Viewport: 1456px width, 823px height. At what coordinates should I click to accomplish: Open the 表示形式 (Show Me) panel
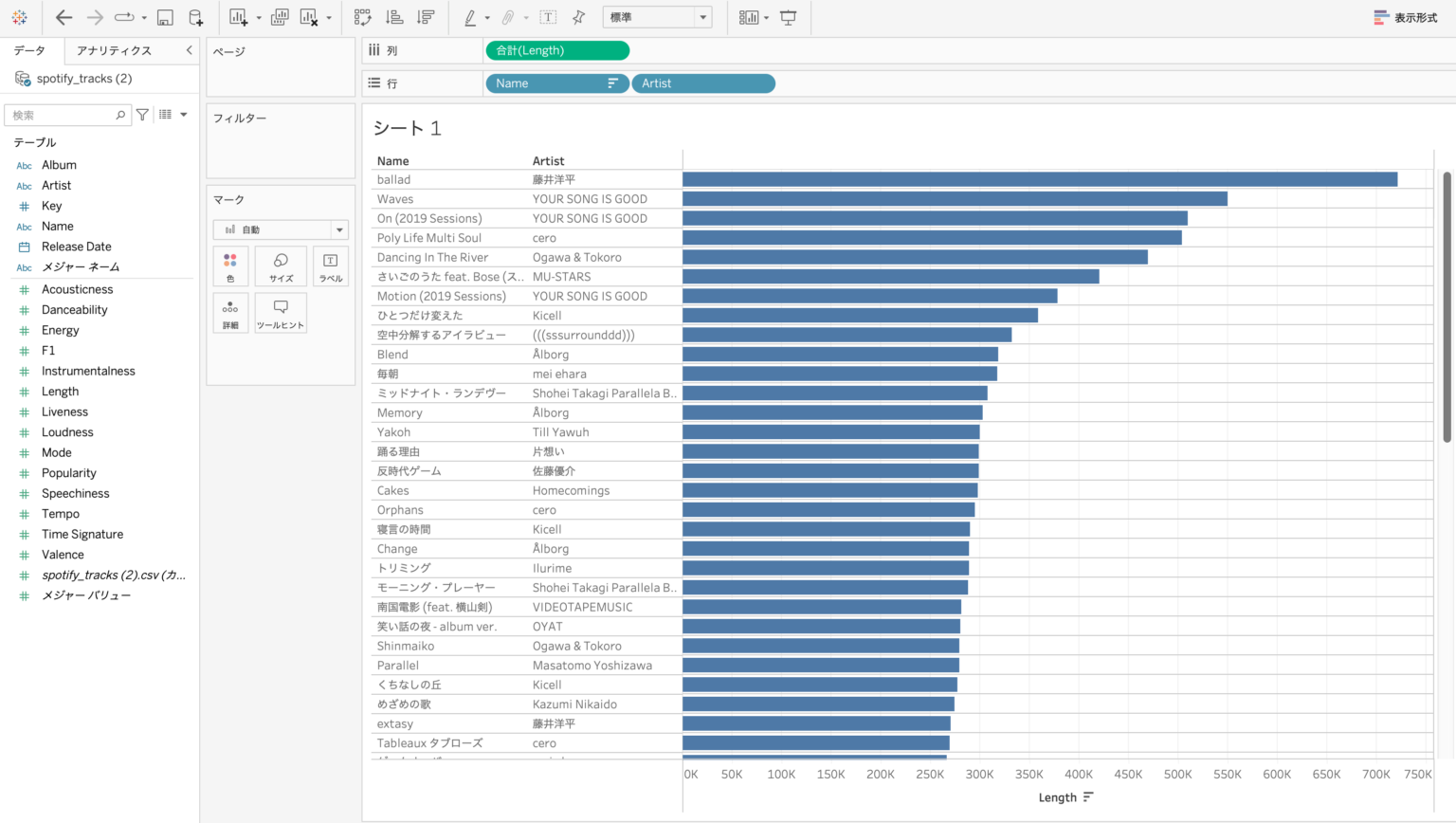pyautogui.click(x=1404, y=16)
